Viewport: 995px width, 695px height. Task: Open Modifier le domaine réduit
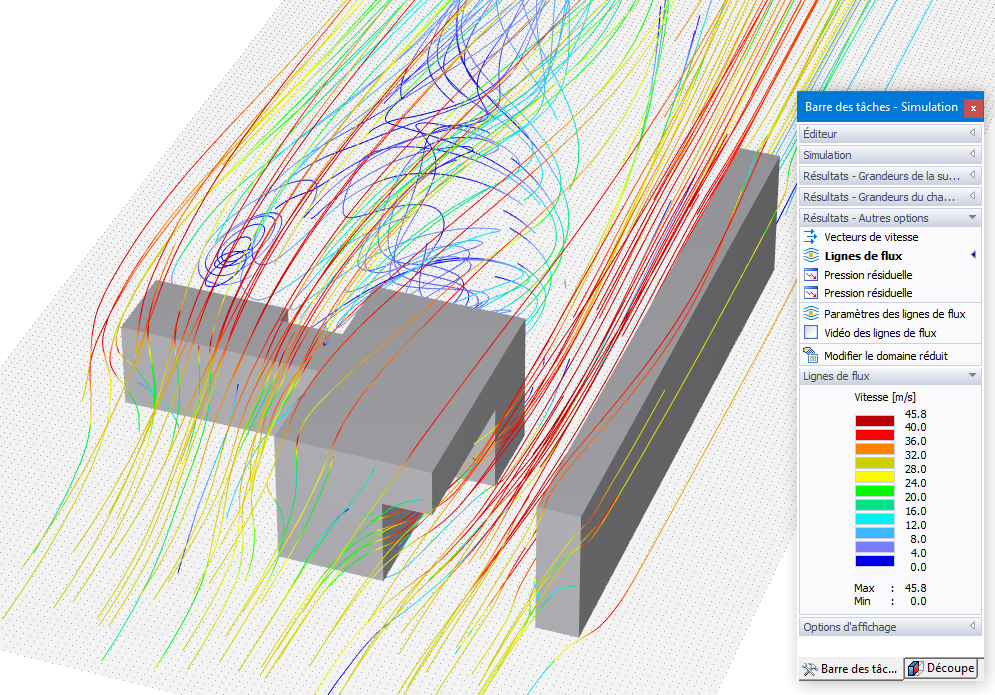885,355
